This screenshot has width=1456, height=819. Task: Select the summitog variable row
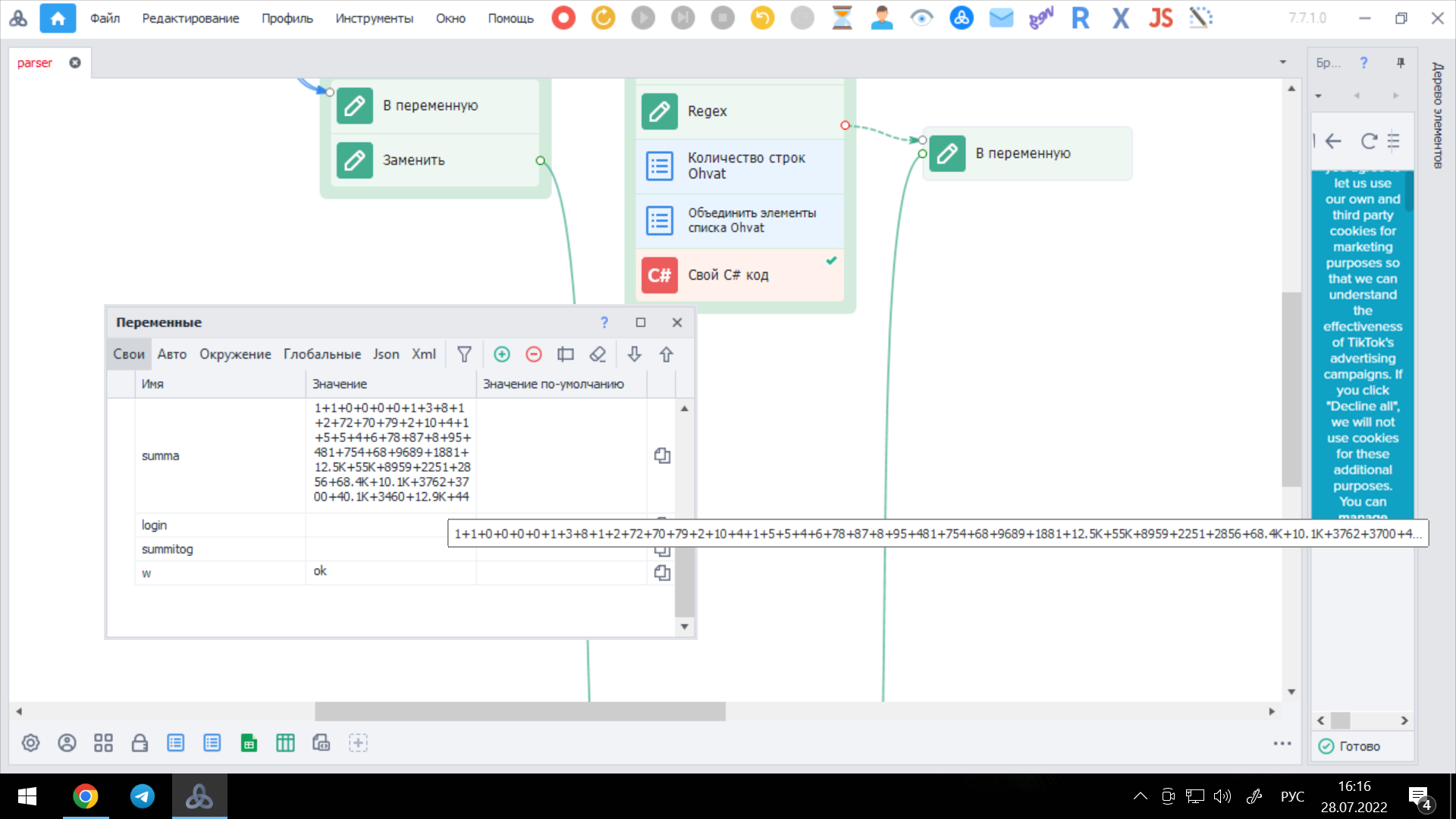391,549
